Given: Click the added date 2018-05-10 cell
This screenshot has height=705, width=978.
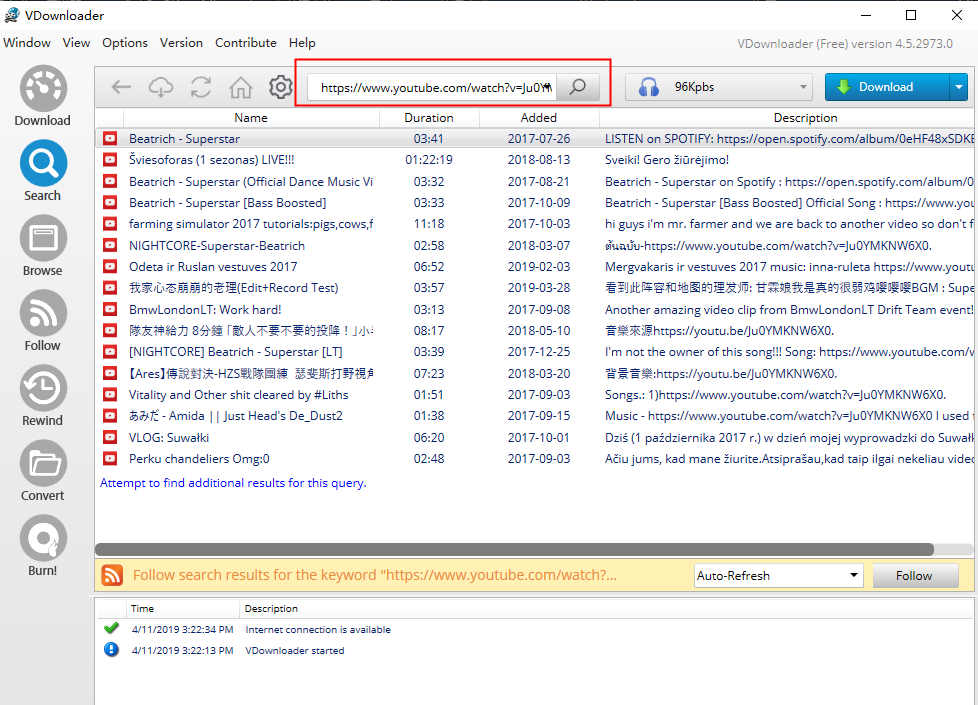Looking at the screenshot, I should (539, 331).
